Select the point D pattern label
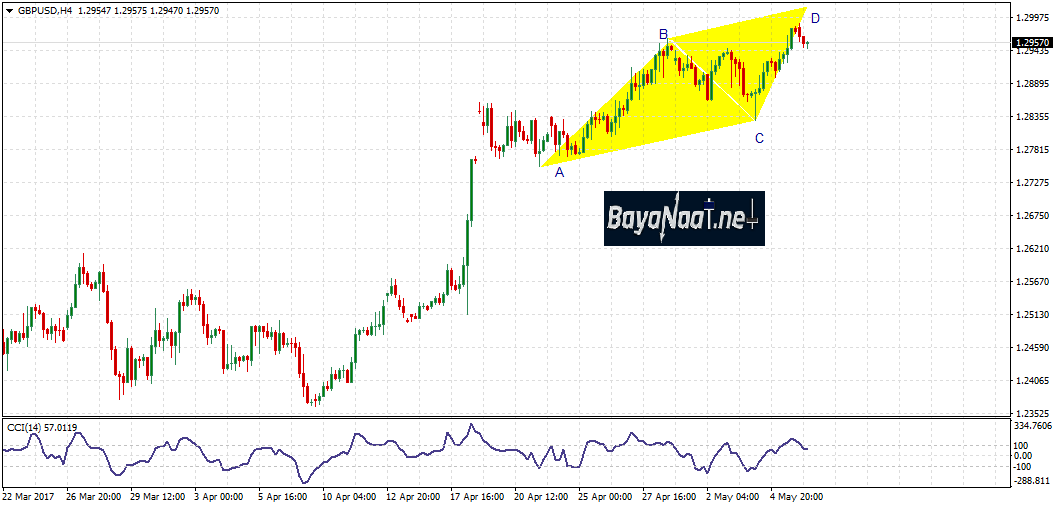Viewport: 1053px width, 508px height. point(815,18)
